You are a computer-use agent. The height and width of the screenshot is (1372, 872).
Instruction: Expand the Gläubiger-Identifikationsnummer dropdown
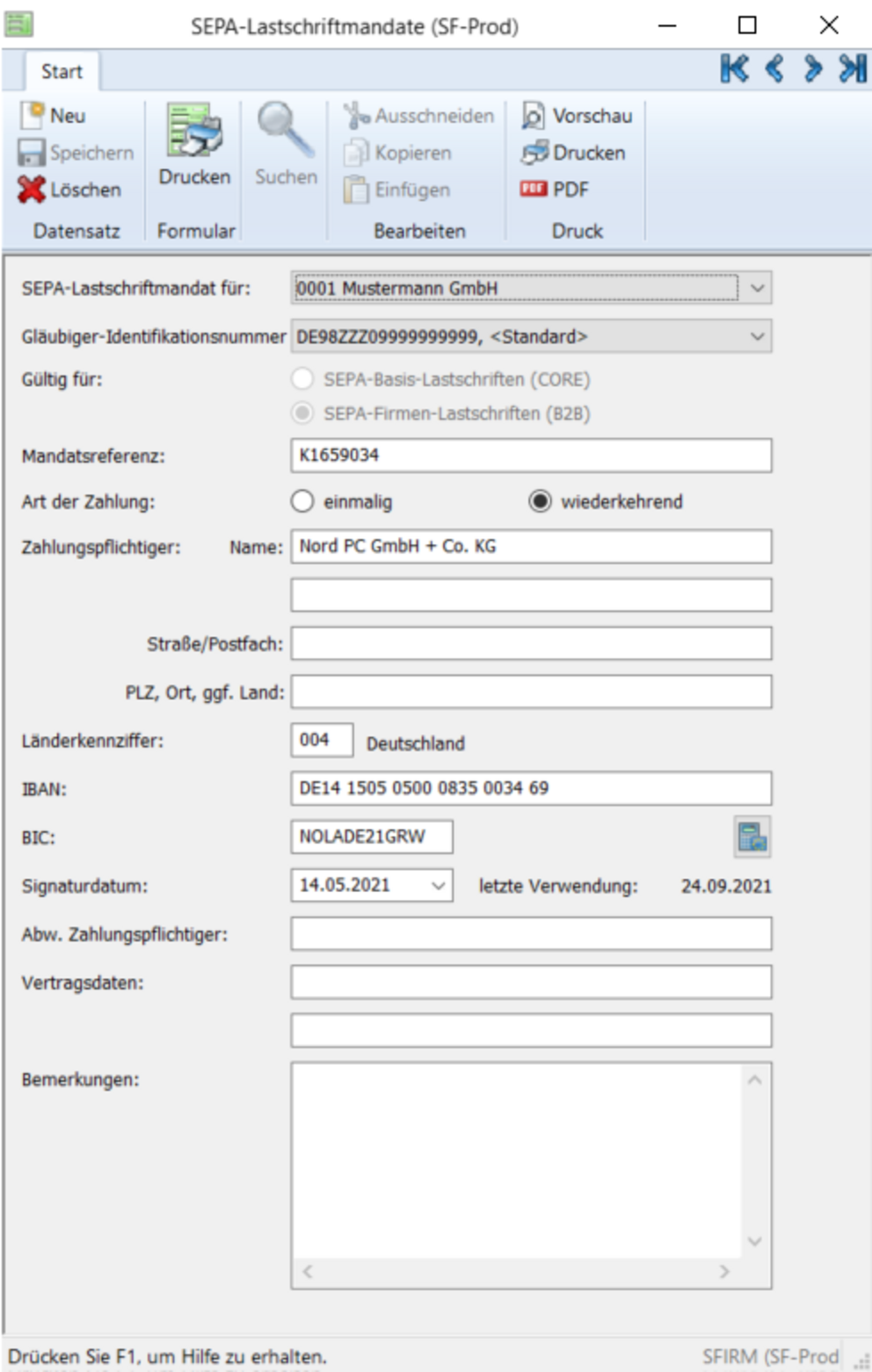pyautogui.click(x=758, y=336)
